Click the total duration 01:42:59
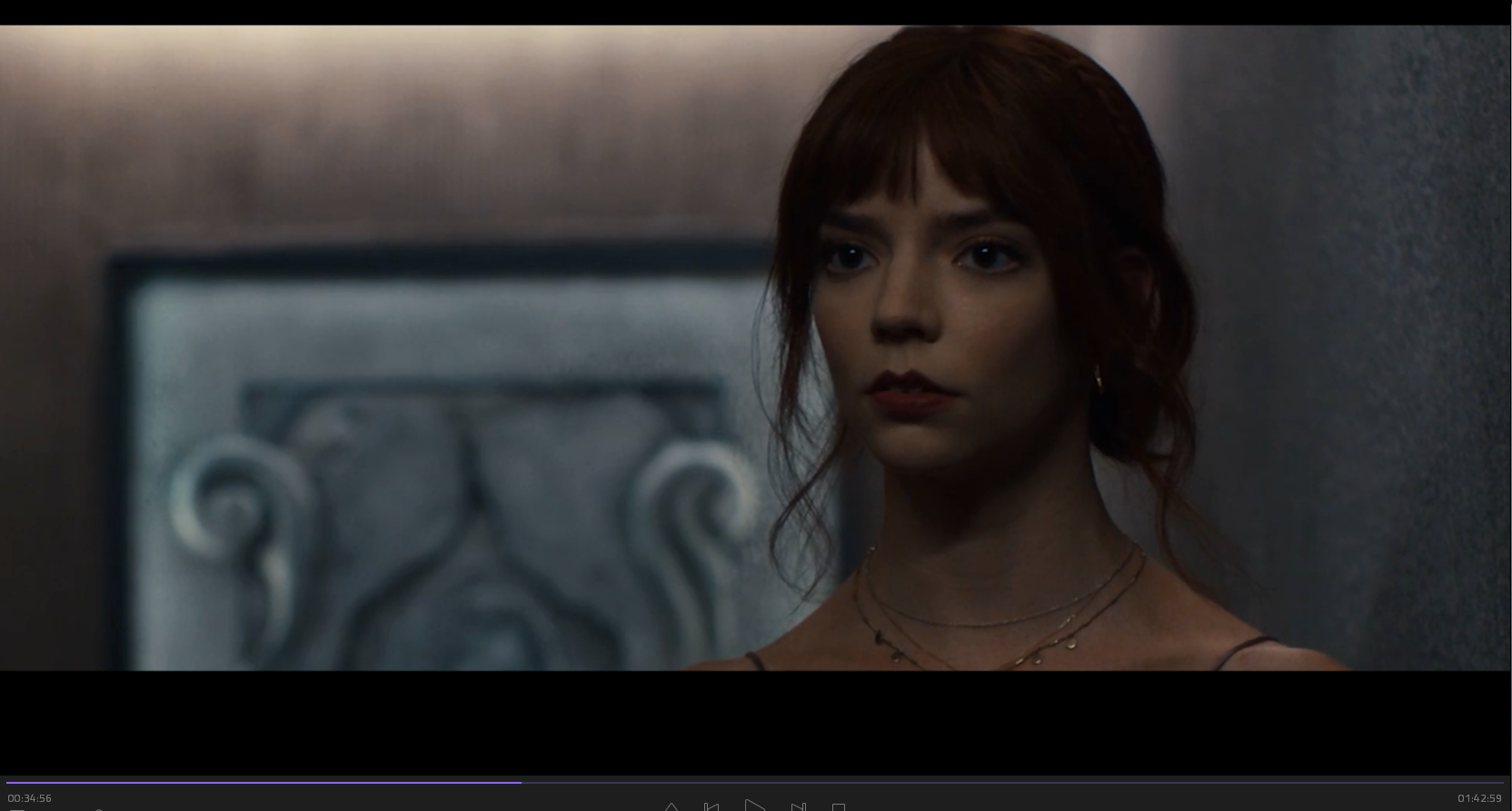The image size is (1512, 811). coord(1479,798)
